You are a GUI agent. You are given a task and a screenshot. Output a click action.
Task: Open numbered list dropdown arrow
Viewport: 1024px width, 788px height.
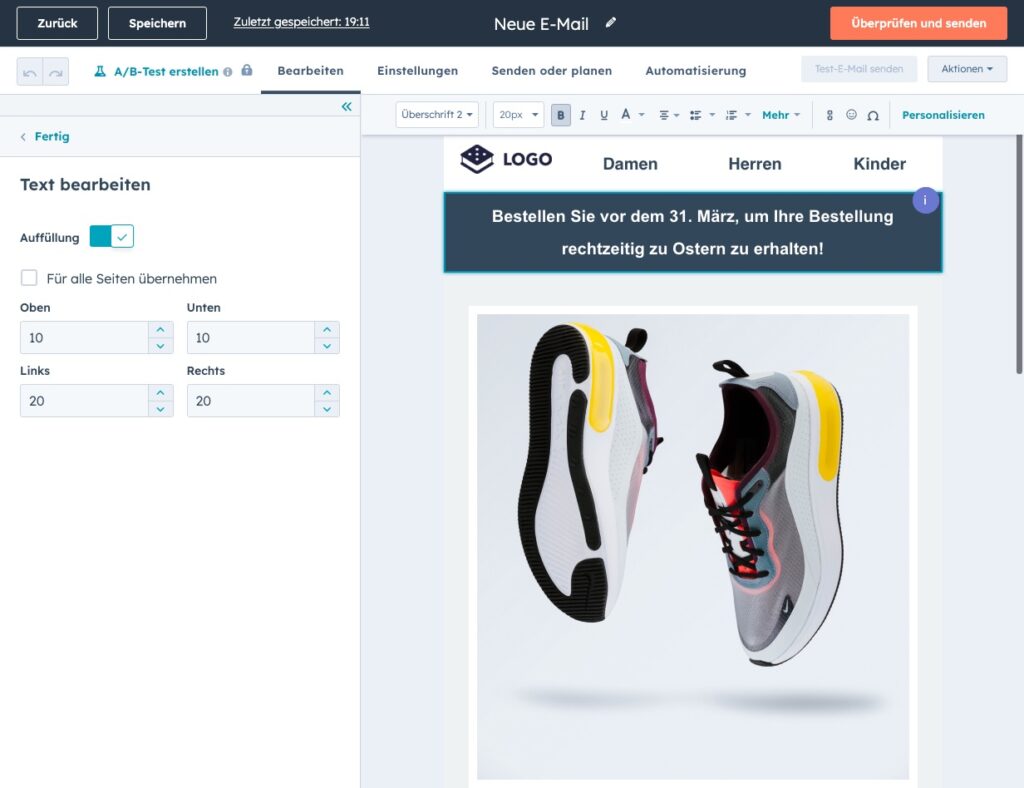point(748,115)
